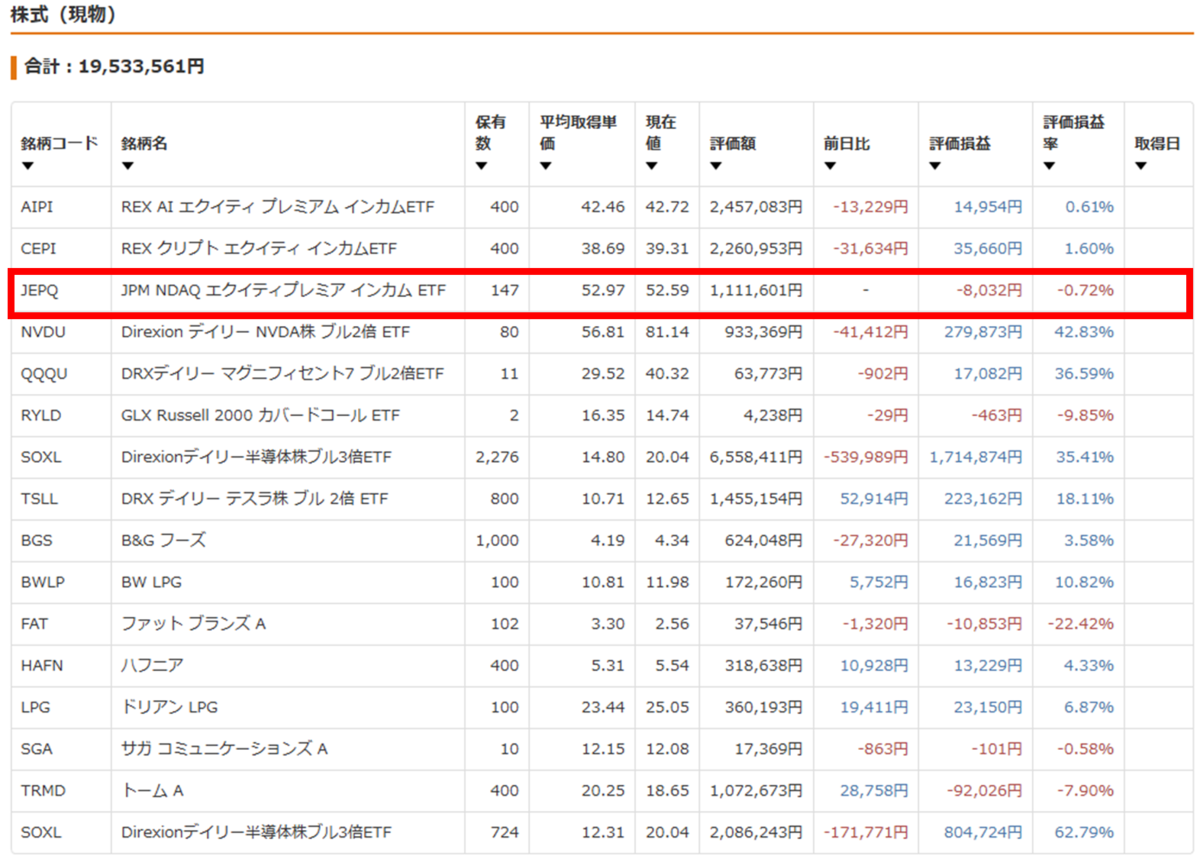Click valuation 1,111,601円 for JEPQ
The image size is (1200, 859).
coord(756,290)
